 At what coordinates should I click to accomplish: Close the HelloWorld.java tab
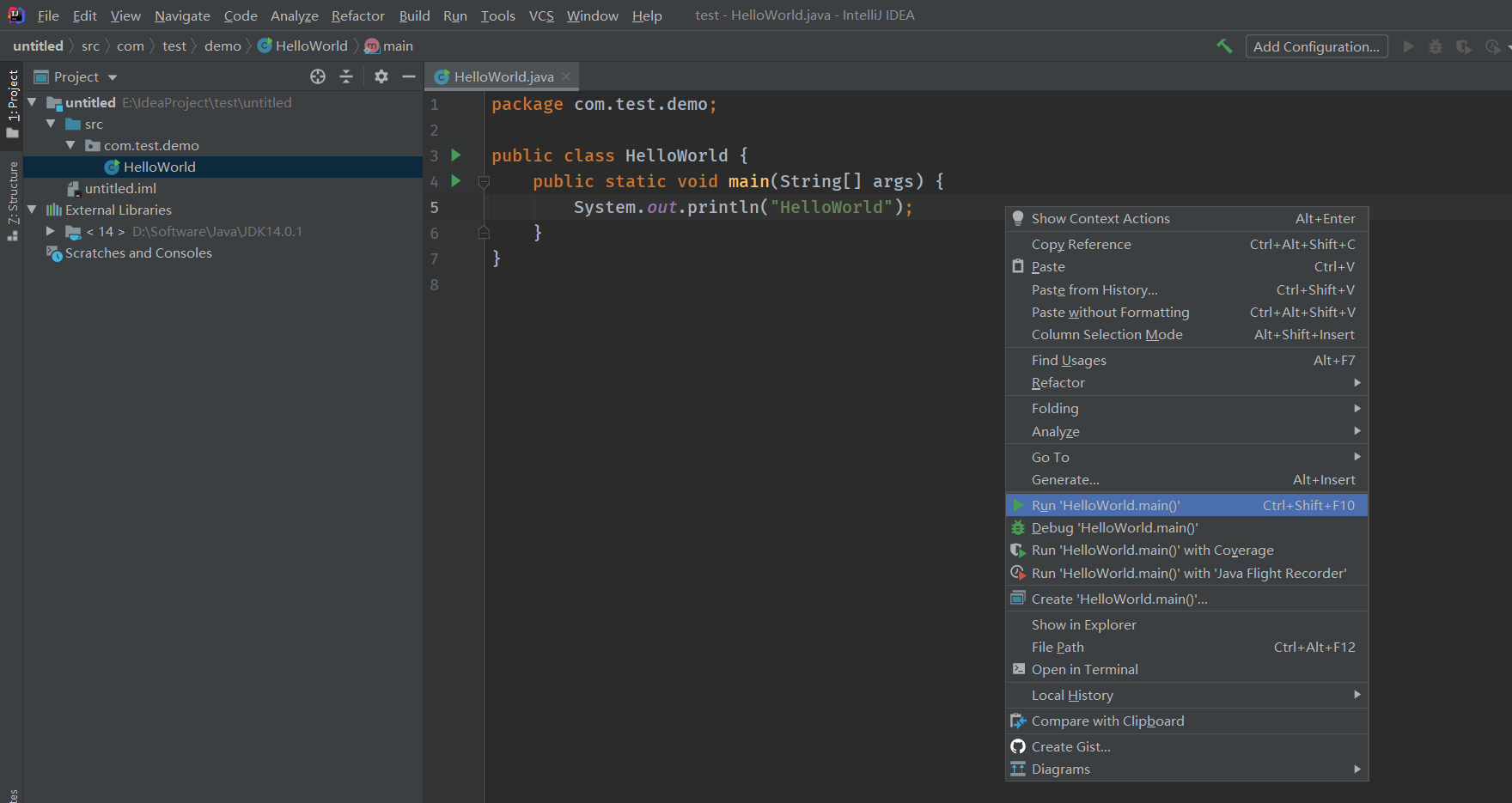566,76
